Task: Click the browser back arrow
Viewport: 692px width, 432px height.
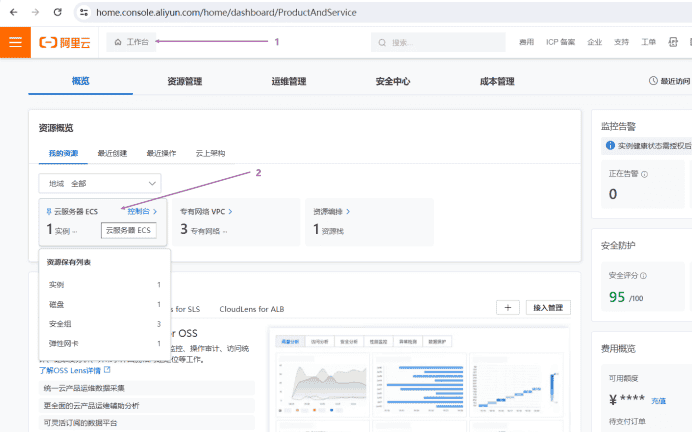Action: click(x=11, y=12)
